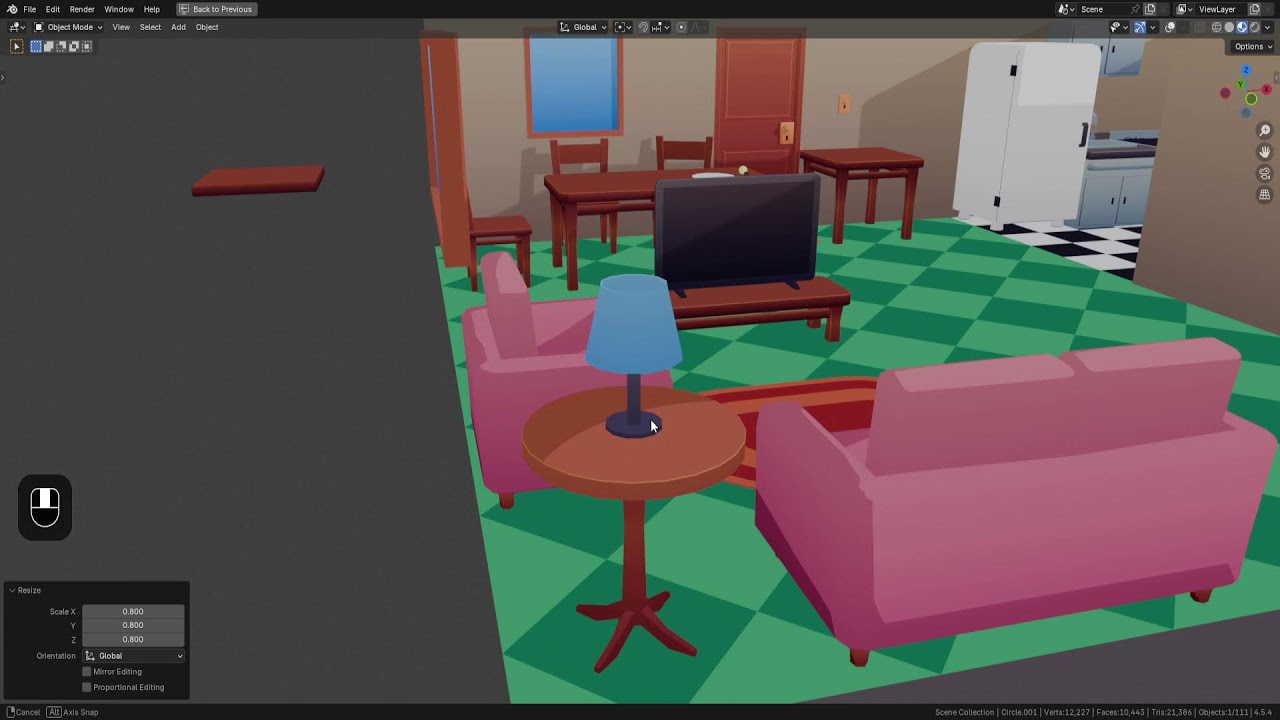Toggle the proportional editing circle icon
The image size is (1280, 720).
tap(681, 27)
